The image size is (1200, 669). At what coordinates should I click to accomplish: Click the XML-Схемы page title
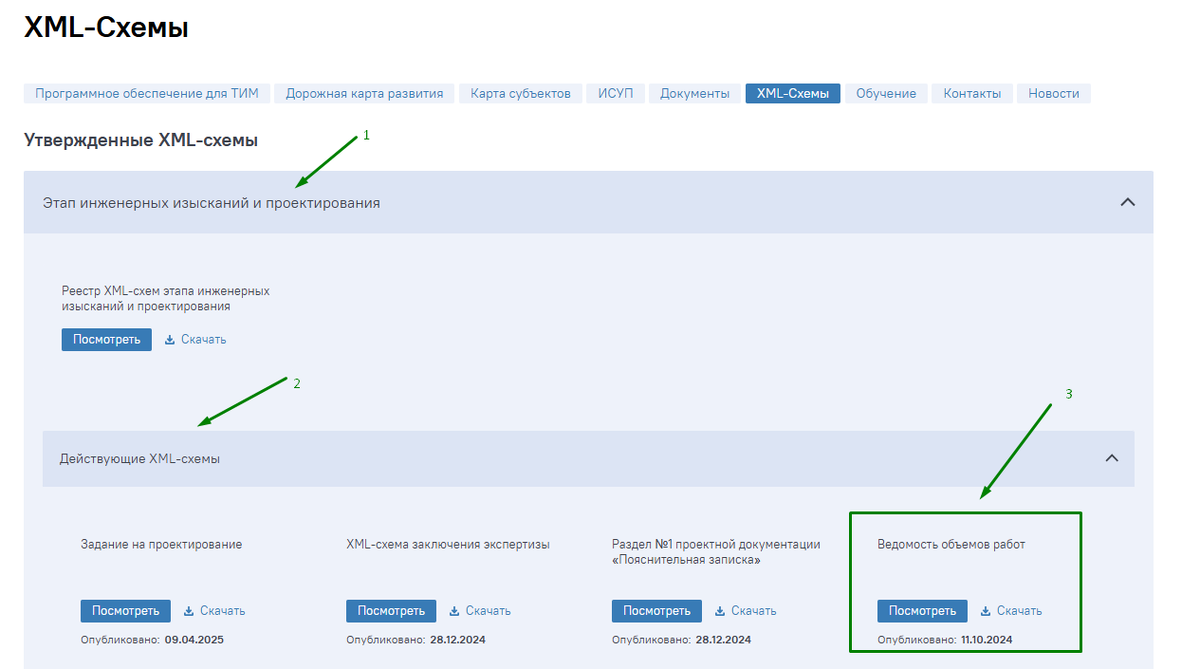tap(106, 28)
